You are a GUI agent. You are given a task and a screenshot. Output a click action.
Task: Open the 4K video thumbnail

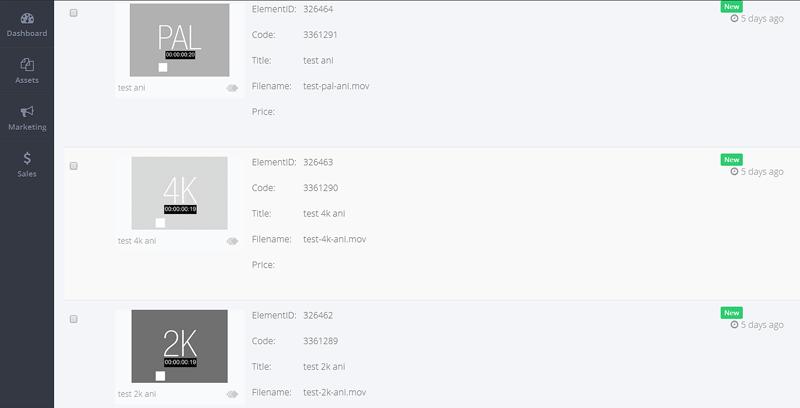point(180,193)
